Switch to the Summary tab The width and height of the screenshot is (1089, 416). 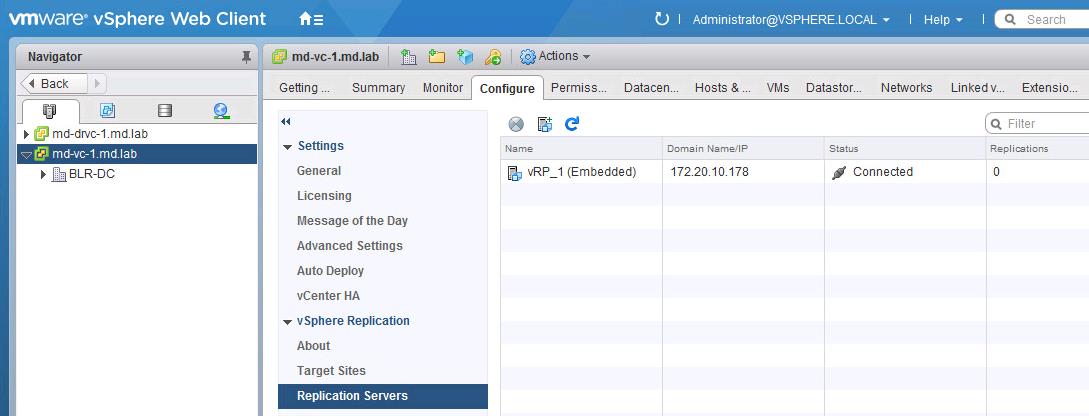point(379,88)
